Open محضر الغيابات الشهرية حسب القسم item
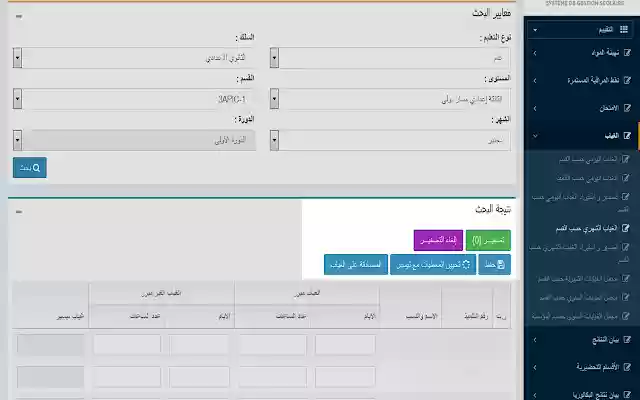 (584, 279)
